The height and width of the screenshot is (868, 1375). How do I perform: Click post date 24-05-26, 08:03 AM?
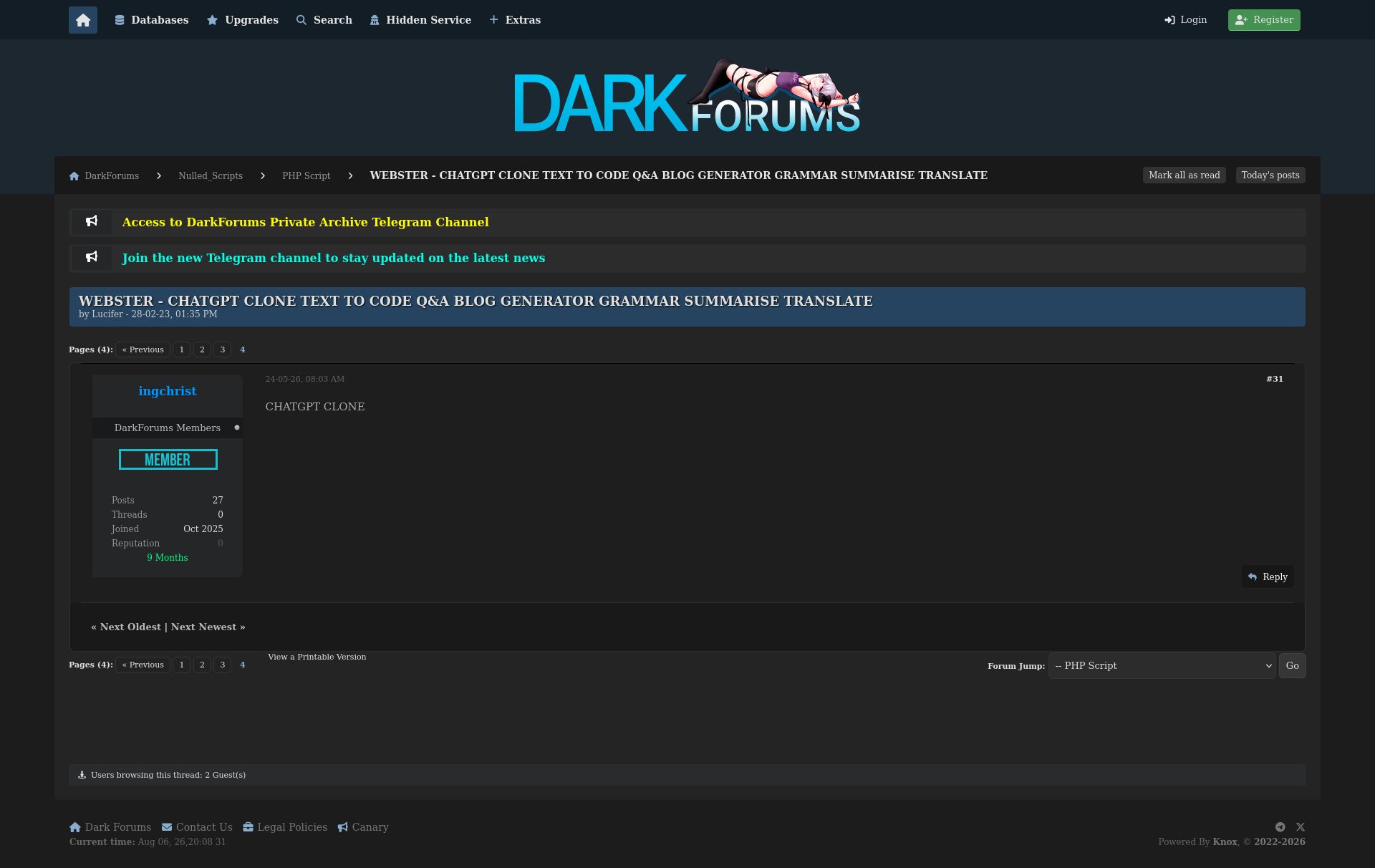point(305,379)
